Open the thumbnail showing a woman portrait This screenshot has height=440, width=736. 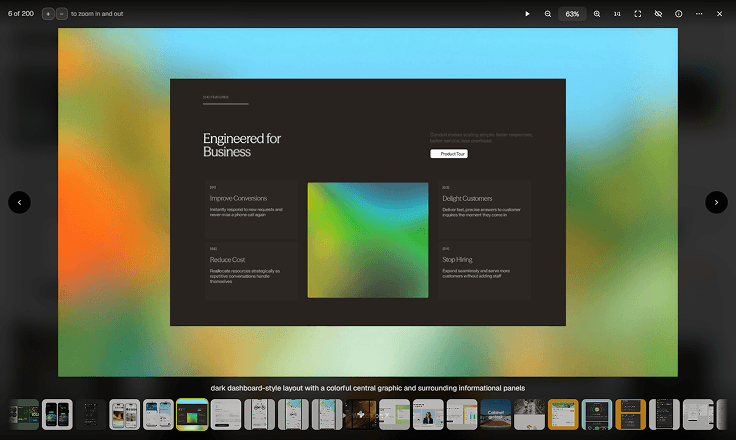pos(428,415)
